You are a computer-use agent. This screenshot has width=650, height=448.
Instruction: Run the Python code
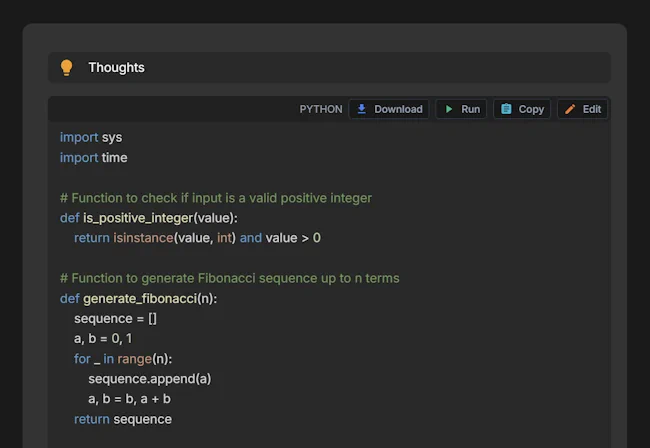click(x=461, y=109)
